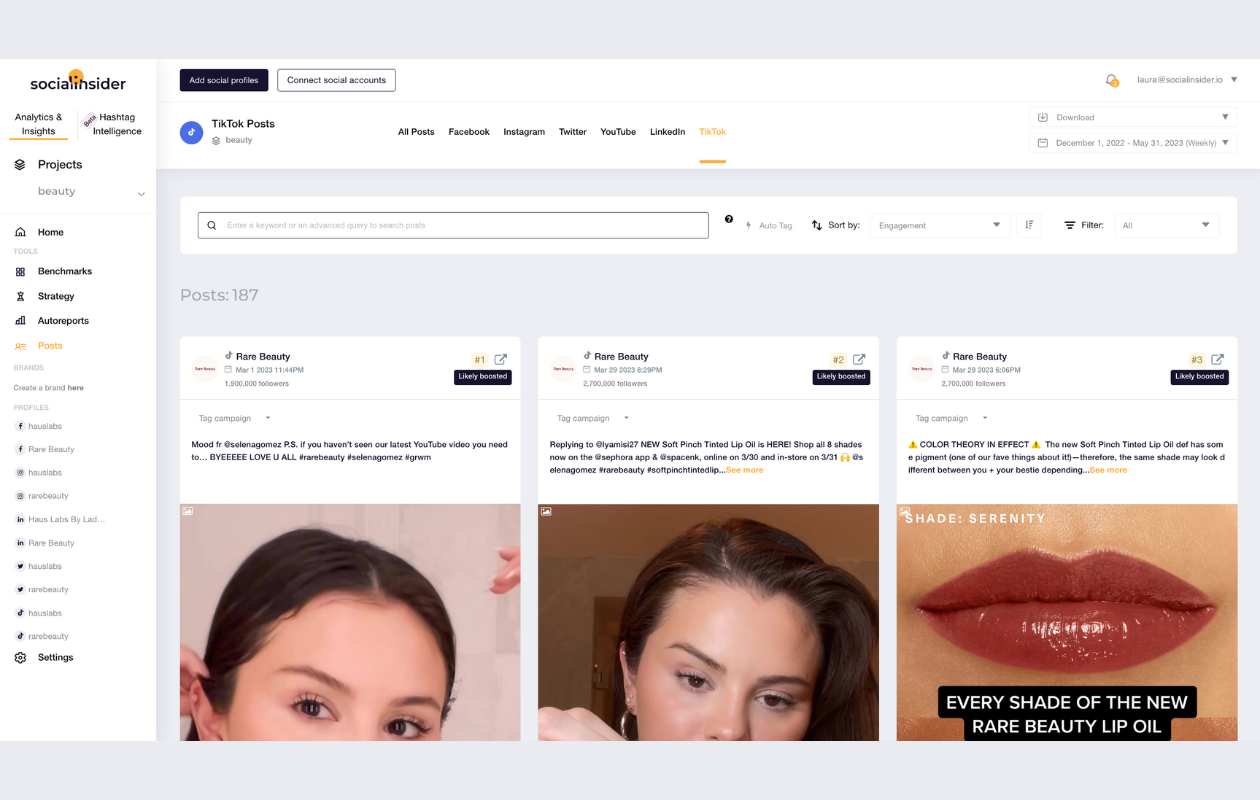Click the Auto Tag lightning icon
The image size is (1260, 800).
pos(749,226)
